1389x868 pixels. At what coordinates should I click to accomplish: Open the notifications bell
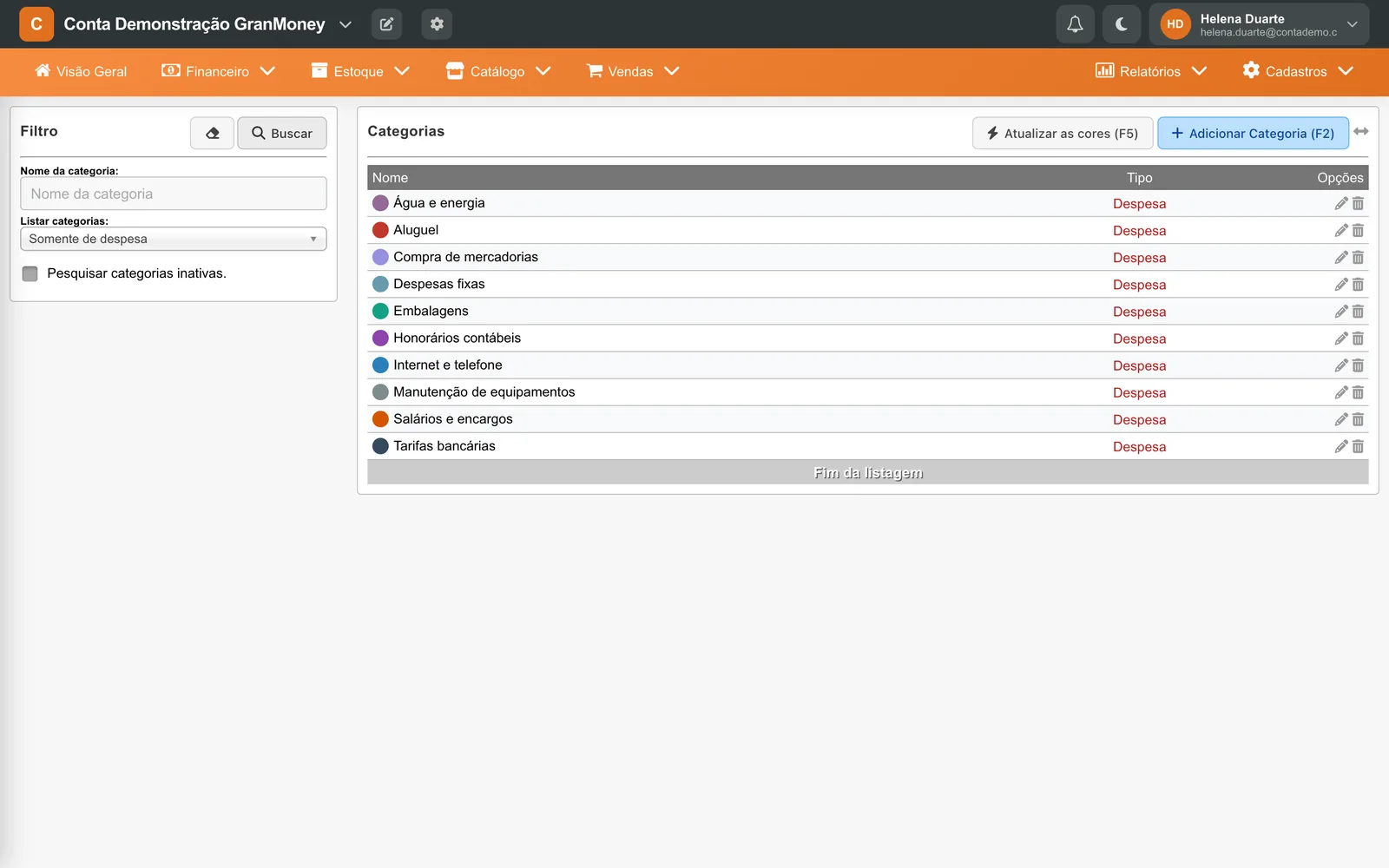[1075, 24]
